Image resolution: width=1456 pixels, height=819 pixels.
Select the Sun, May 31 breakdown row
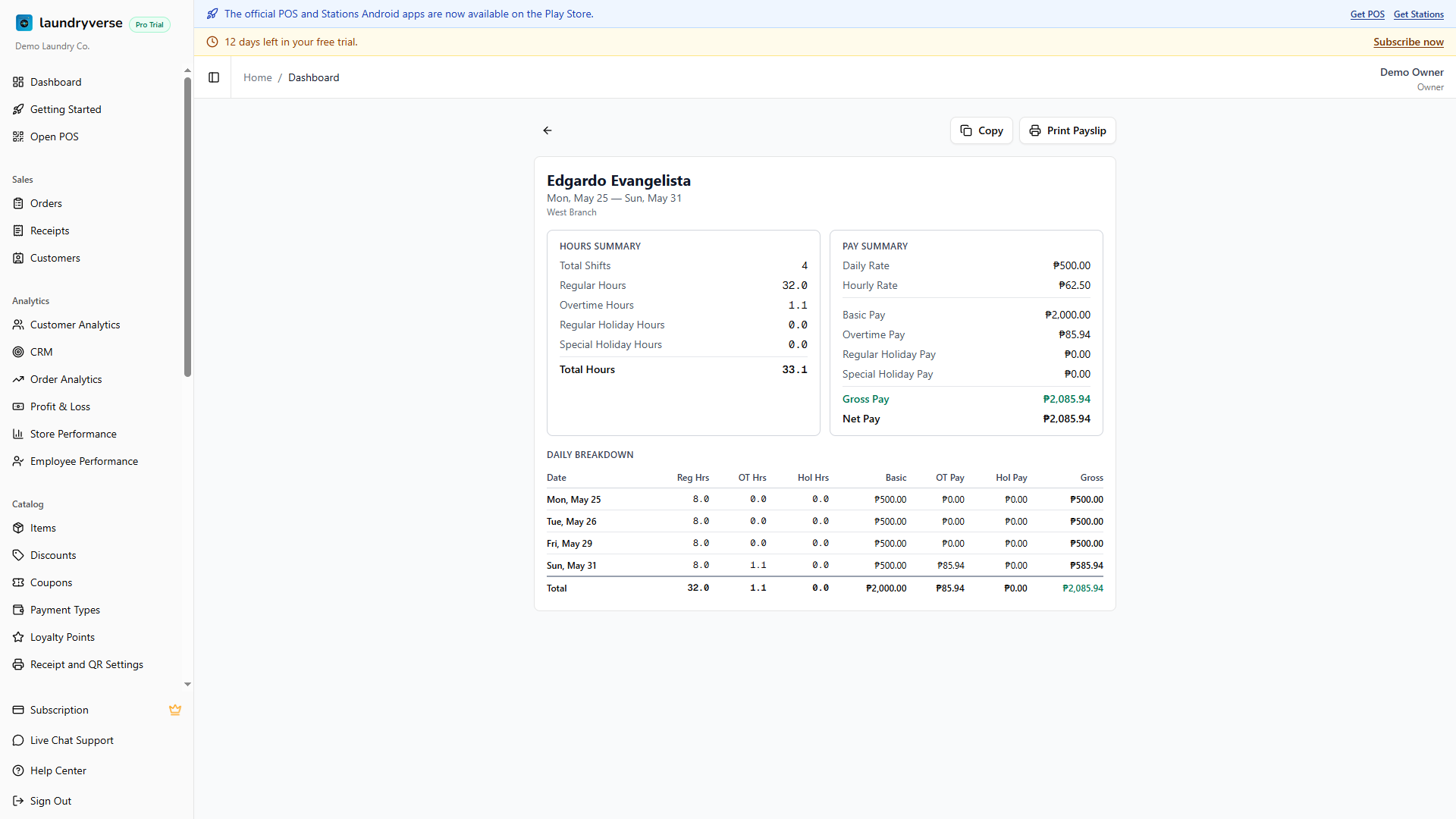coord(824,566)
